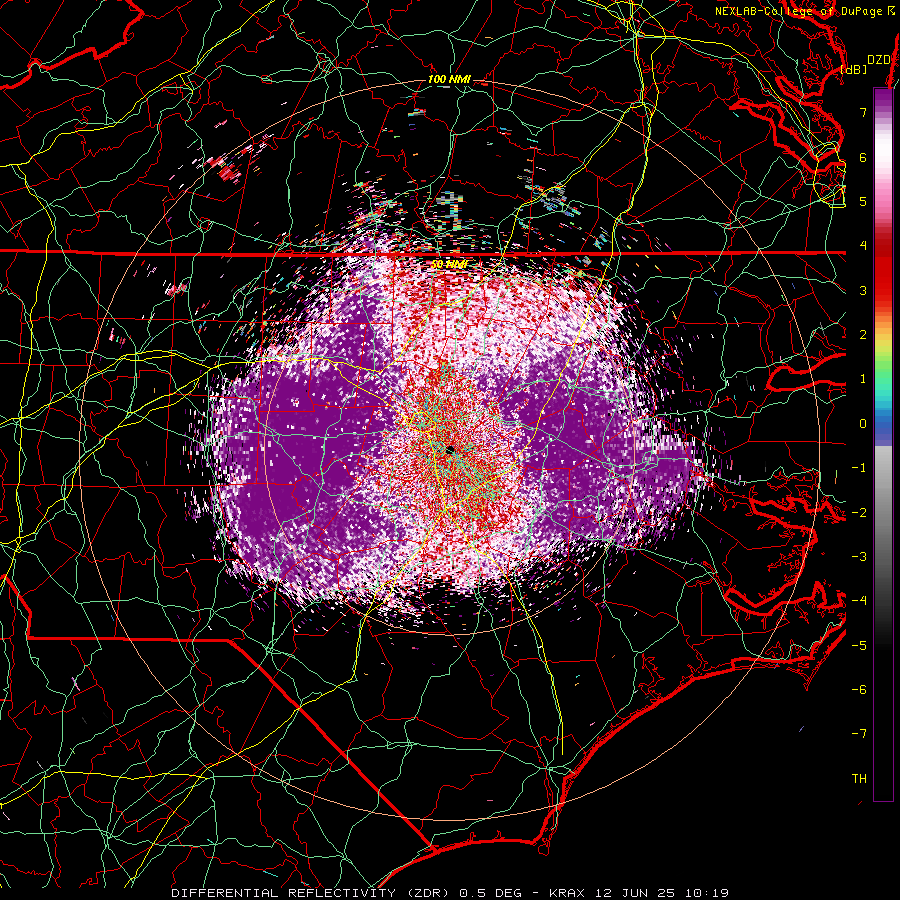Click the "-6" value on the color scale
The image size is (900, 900).
tap(859, 689)
